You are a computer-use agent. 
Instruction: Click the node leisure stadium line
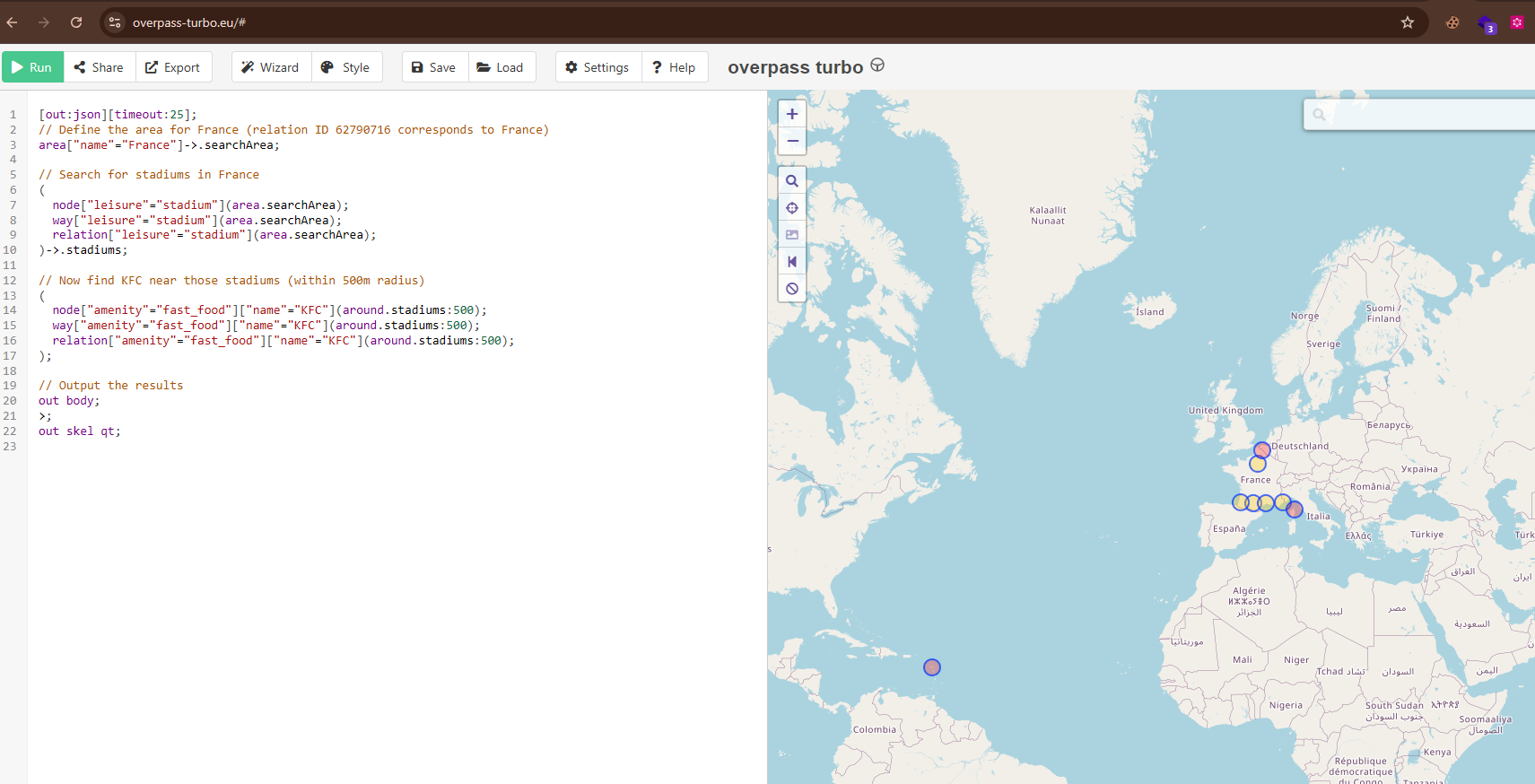(201, 205)
